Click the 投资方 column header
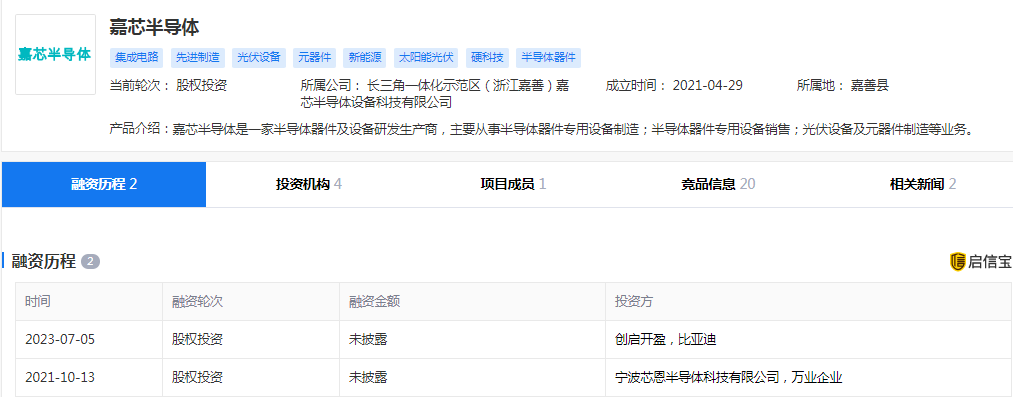 (634, 301)
